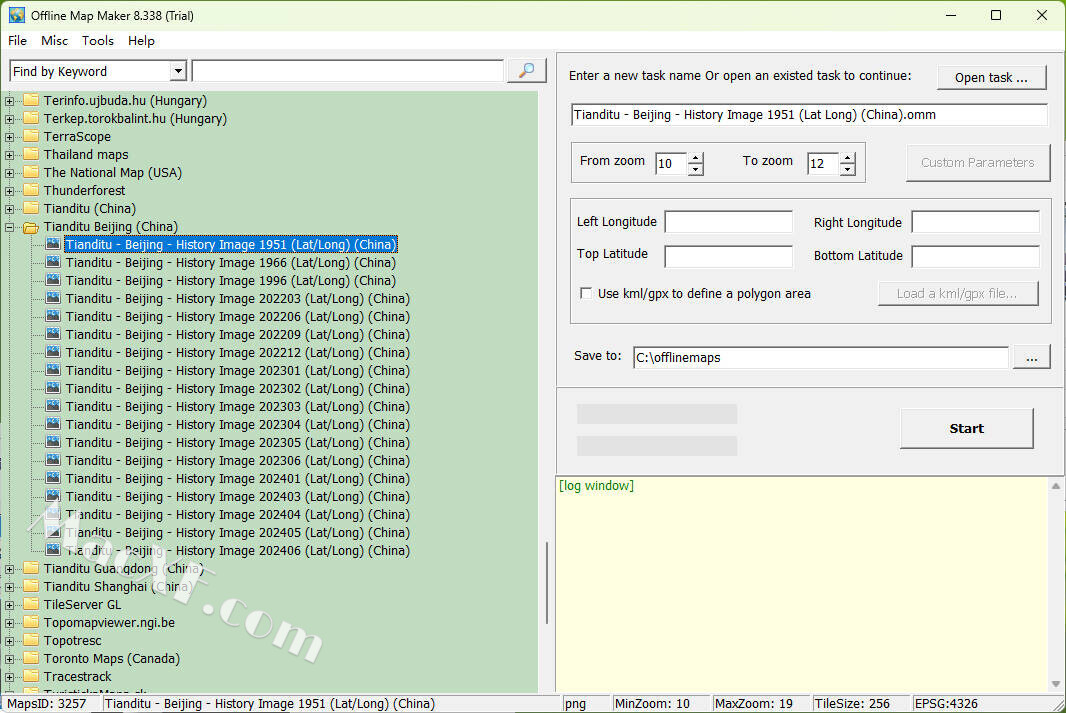Image resolution: width=1066 pixels, height=713 pixels.
Task: Open the File menu
Action: [x=18, y=41]
